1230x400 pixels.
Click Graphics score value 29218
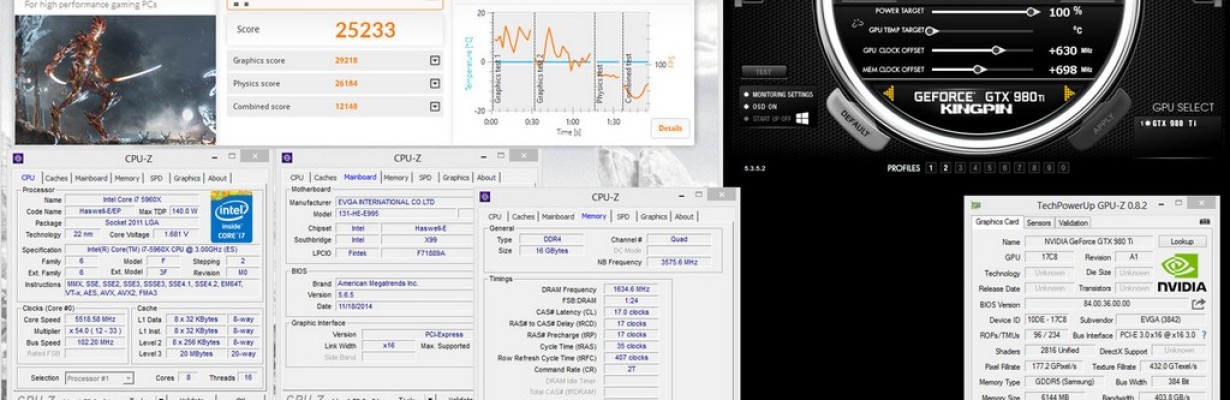[346, 61]
